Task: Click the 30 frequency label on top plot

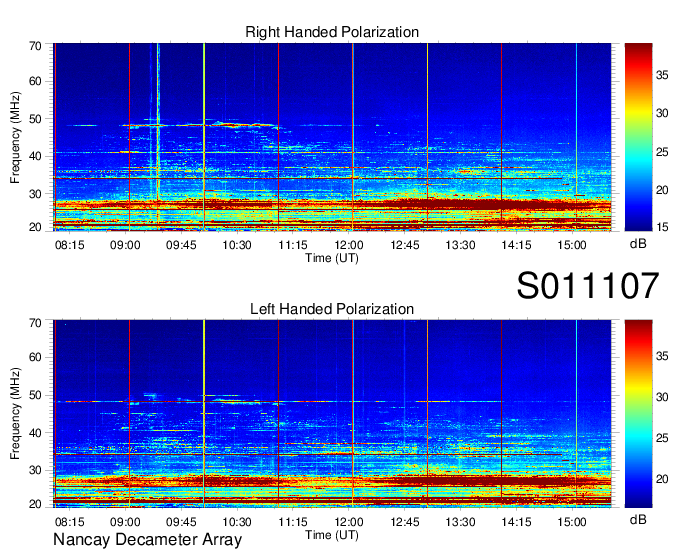Action: pos(36,194)
